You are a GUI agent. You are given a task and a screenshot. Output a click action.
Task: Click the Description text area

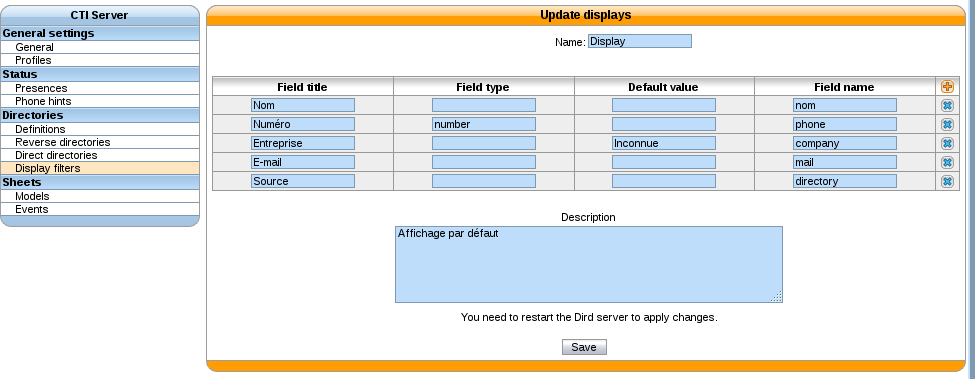589,265
